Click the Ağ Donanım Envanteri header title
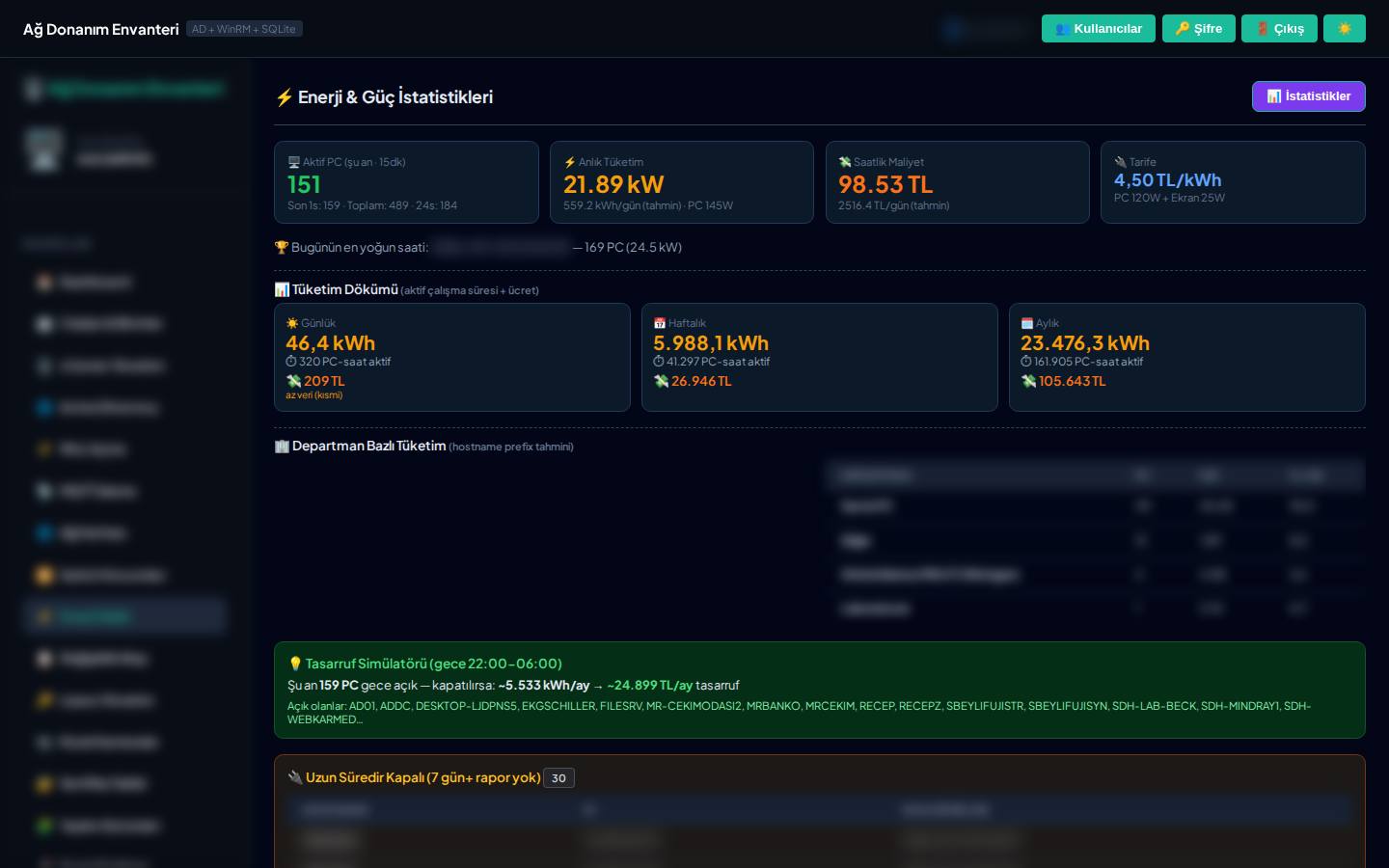1389x868 pixels. coord(101,29)
